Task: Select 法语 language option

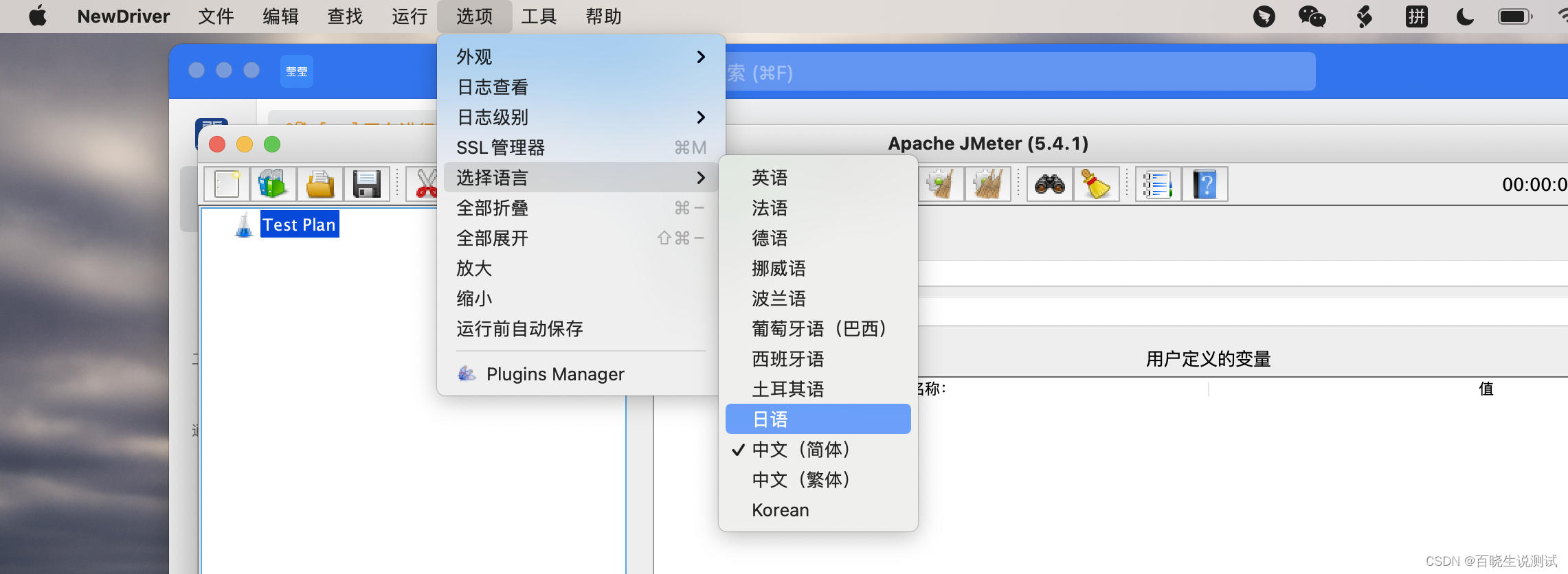Action: [x=818, y=207]
